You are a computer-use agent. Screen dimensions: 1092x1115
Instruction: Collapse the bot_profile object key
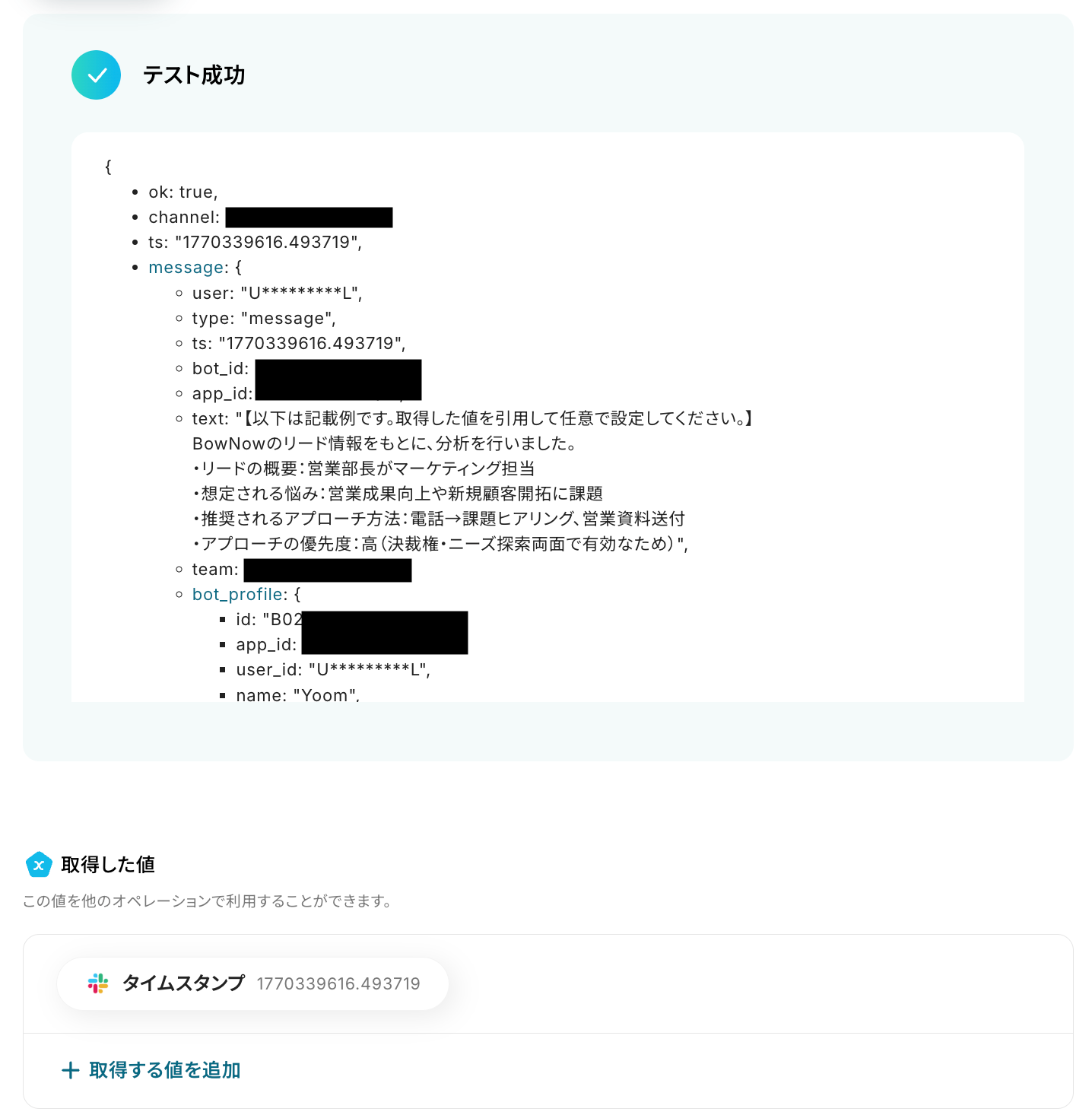tap(238, 595)
